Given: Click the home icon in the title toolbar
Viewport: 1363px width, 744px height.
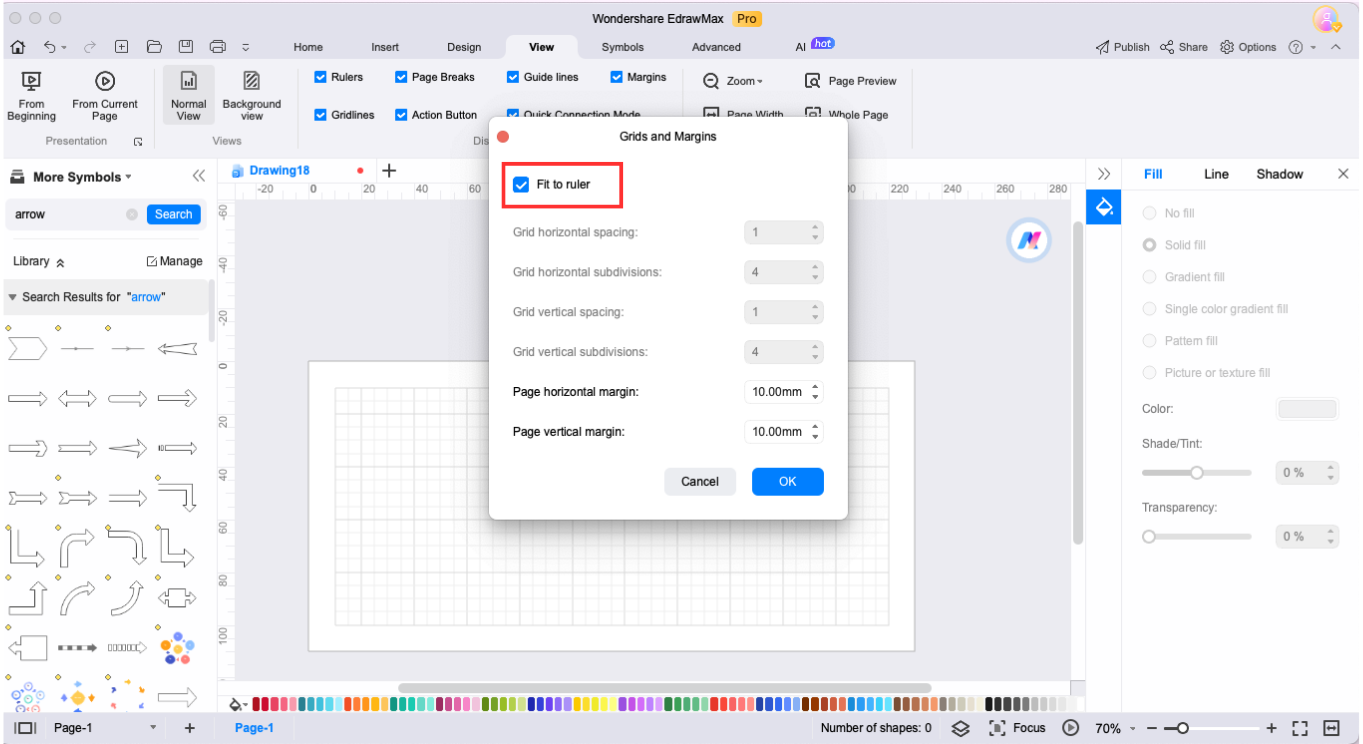Looking at the screenshot, I should (18, 47).
